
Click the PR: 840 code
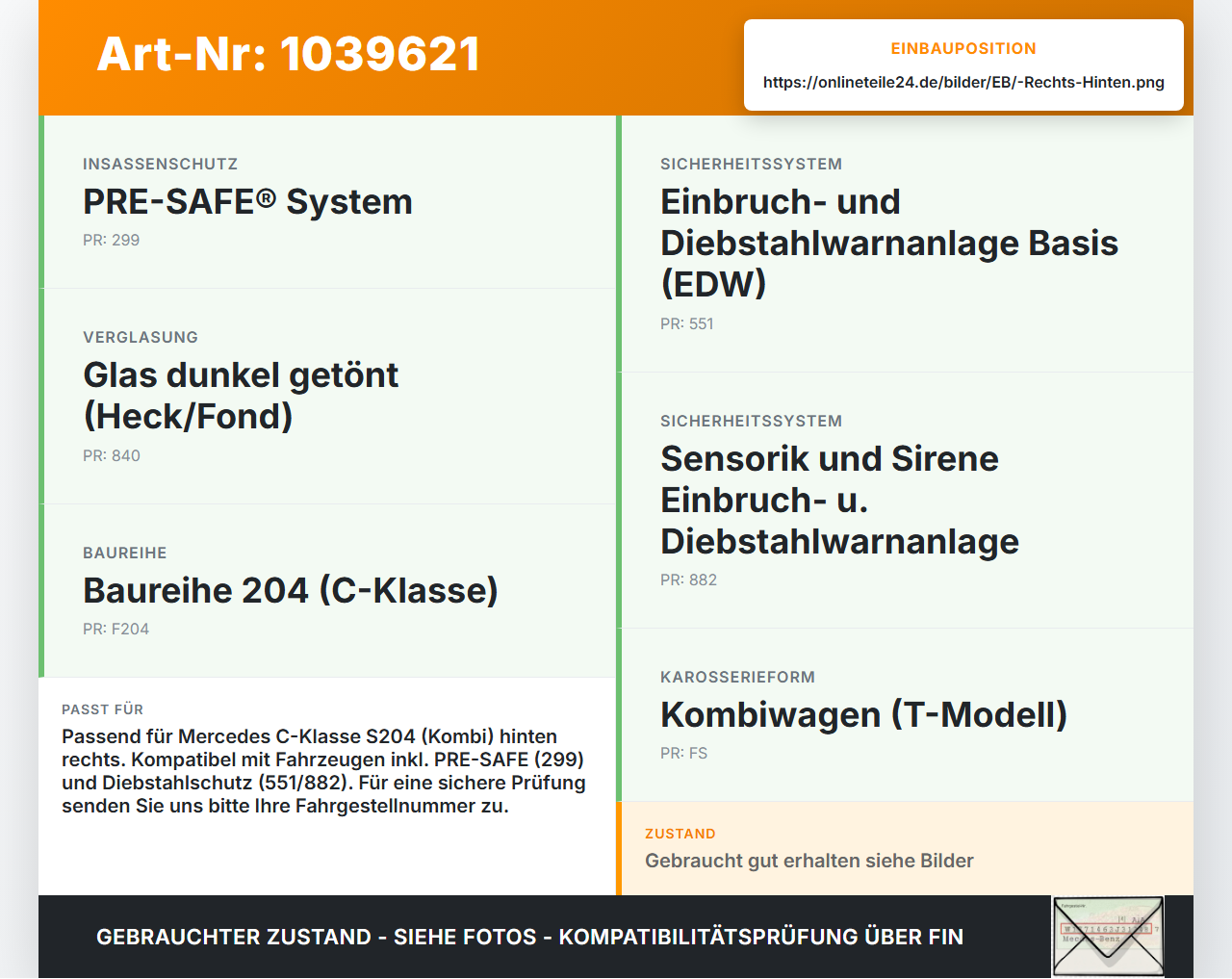112,456
